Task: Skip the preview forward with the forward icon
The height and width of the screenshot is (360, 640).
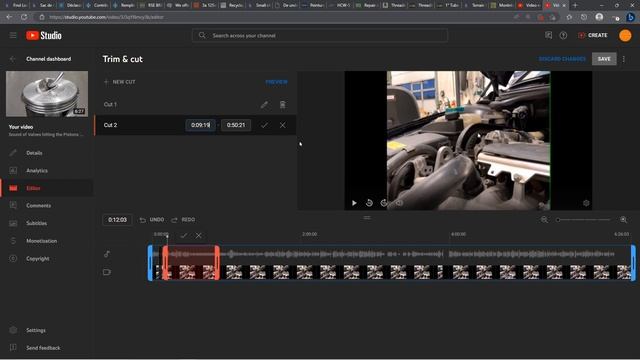Action: pyautogui.click(x=384, y=203)
